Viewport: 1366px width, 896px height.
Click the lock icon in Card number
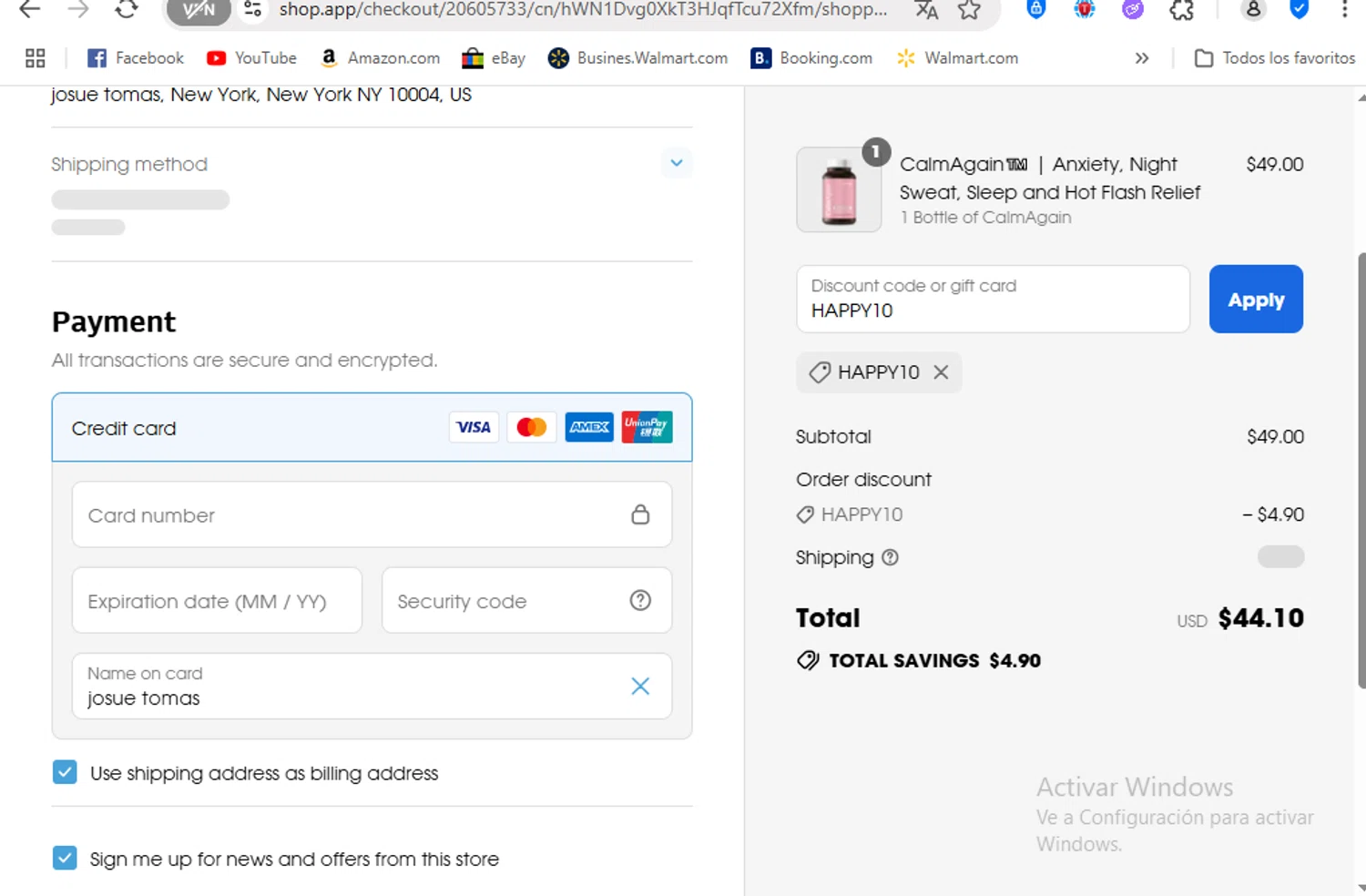[x=640, y=514]
